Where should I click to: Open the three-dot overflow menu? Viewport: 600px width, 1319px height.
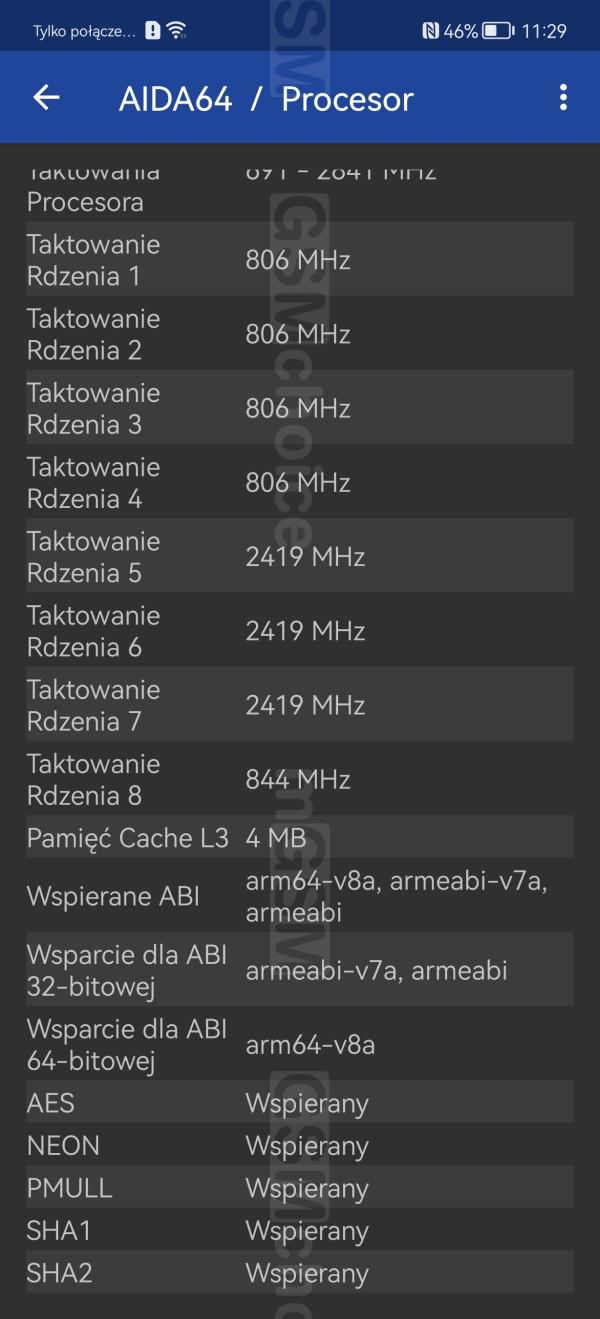coord(563,97)
